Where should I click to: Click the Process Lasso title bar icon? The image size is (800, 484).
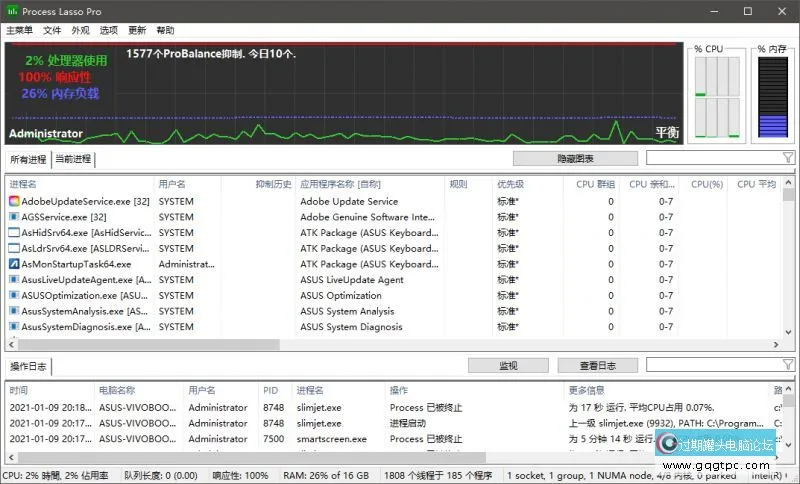[x=11, y=10]
